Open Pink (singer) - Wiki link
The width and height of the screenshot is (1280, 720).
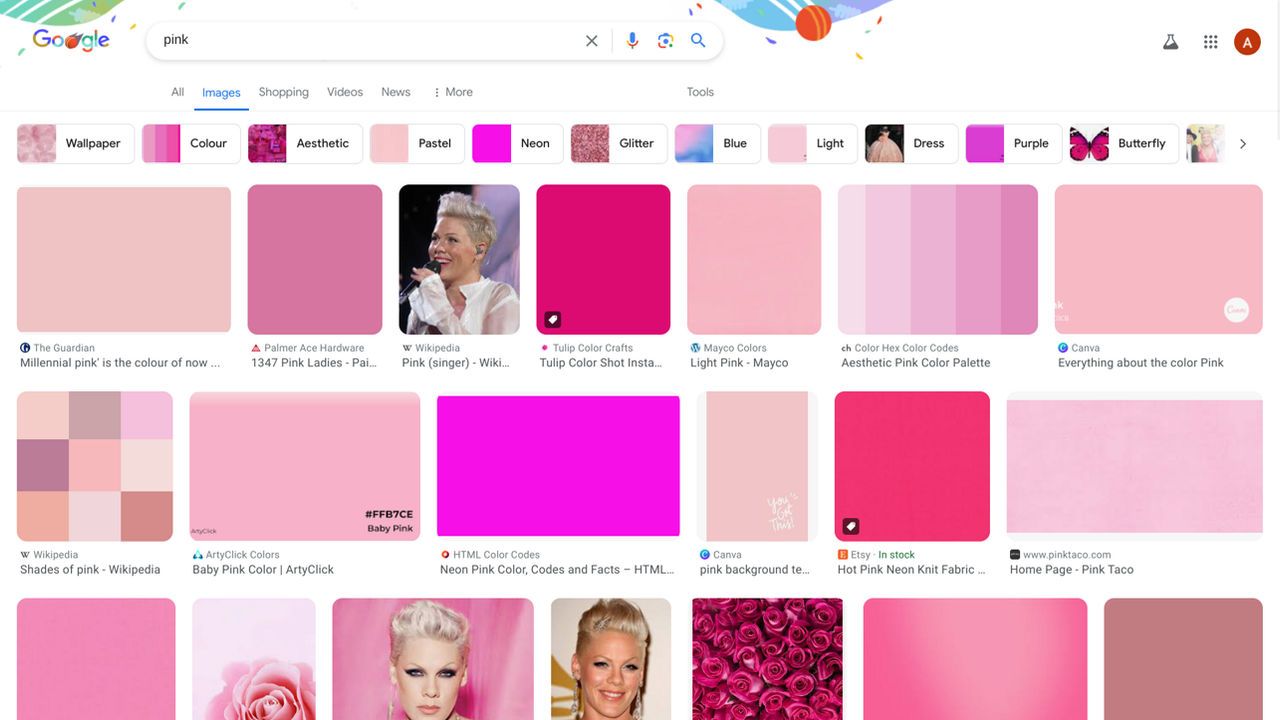pos(456,363)
